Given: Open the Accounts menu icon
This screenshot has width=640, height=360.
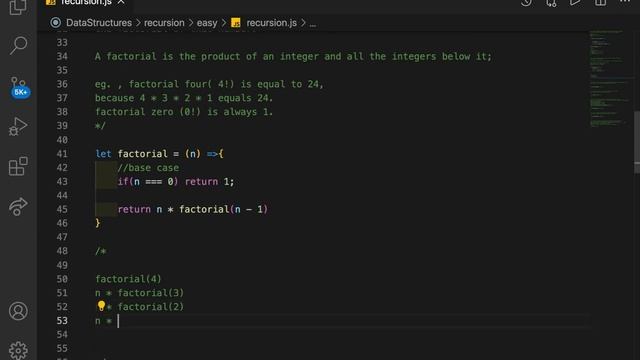Looking at the screenshot, I should click(x=18, y=311).
